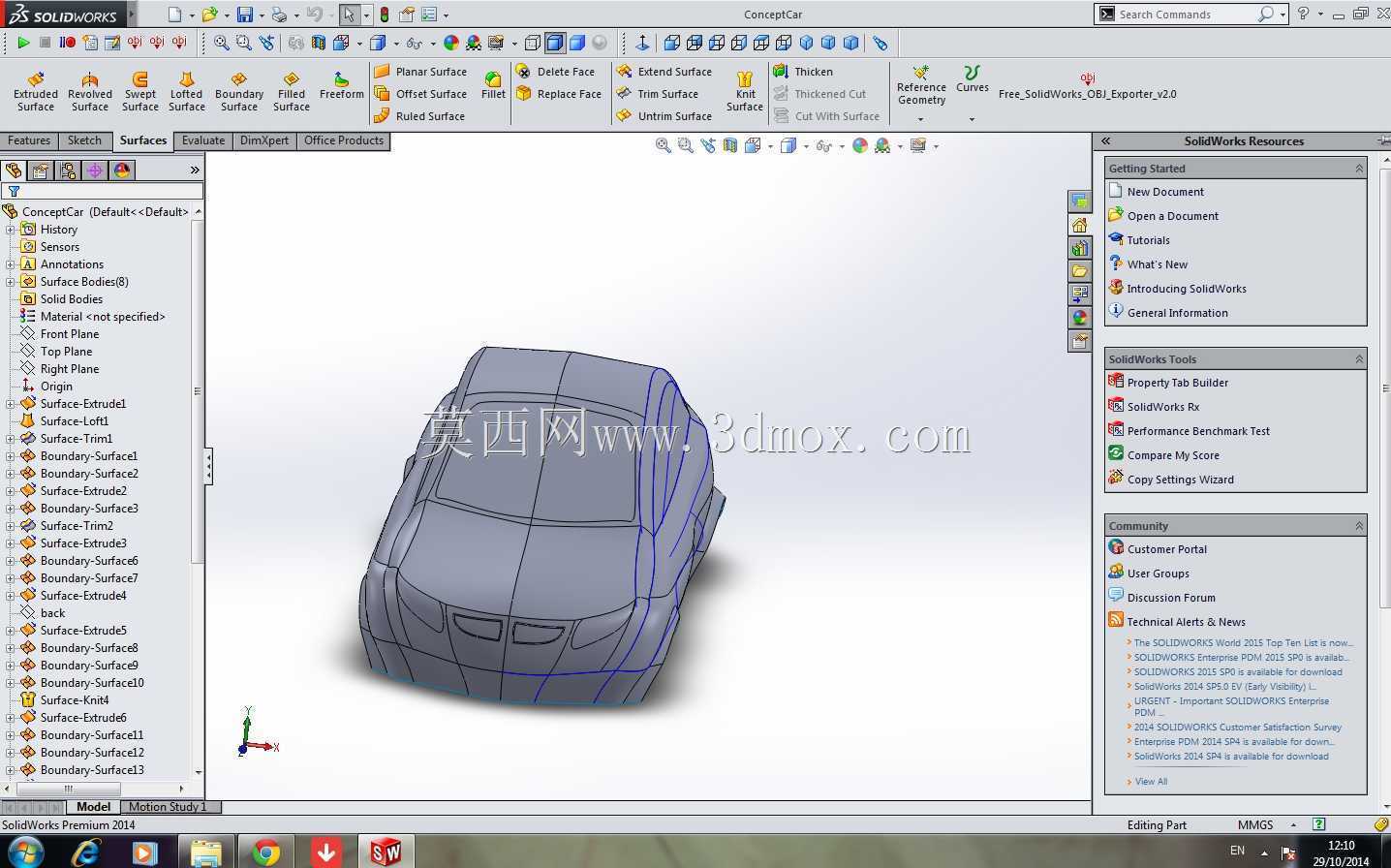Expand the feature tree tabs chevron

tap(195, 170)
